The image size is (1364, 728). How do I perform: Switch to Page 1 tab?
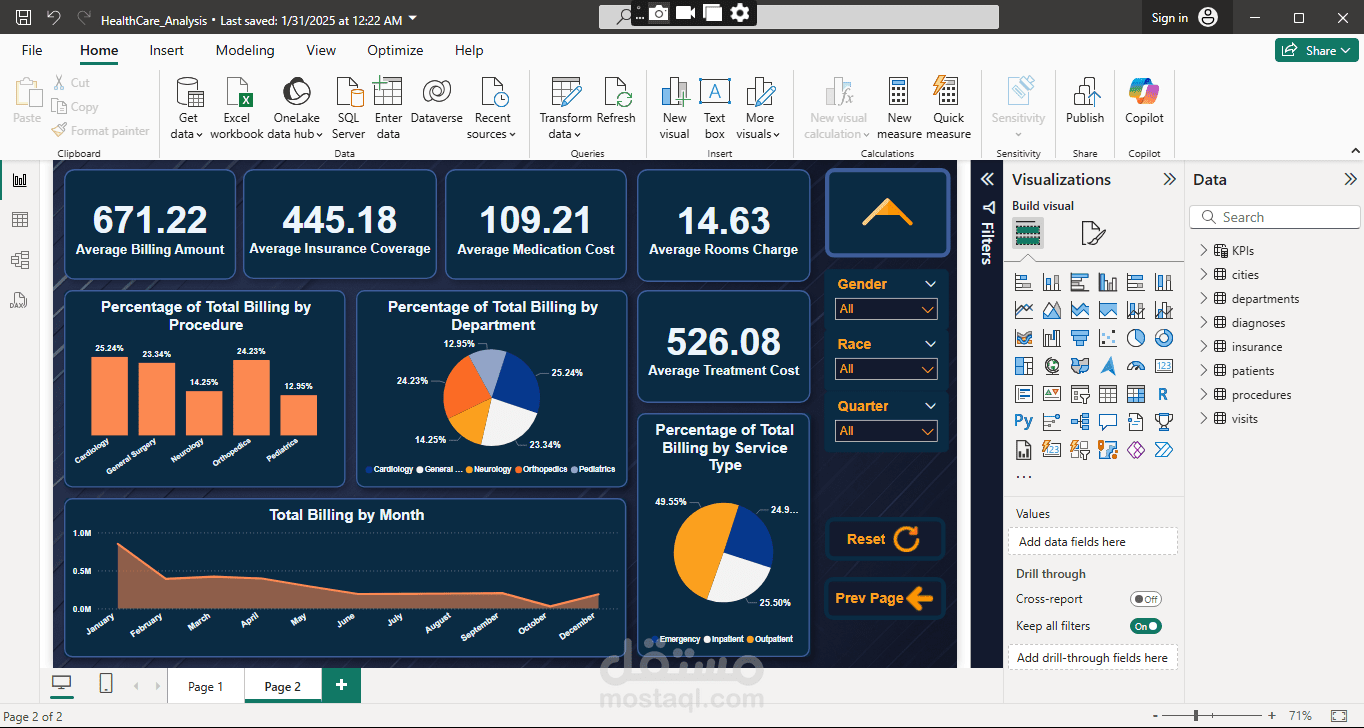[x=205, y=686]
